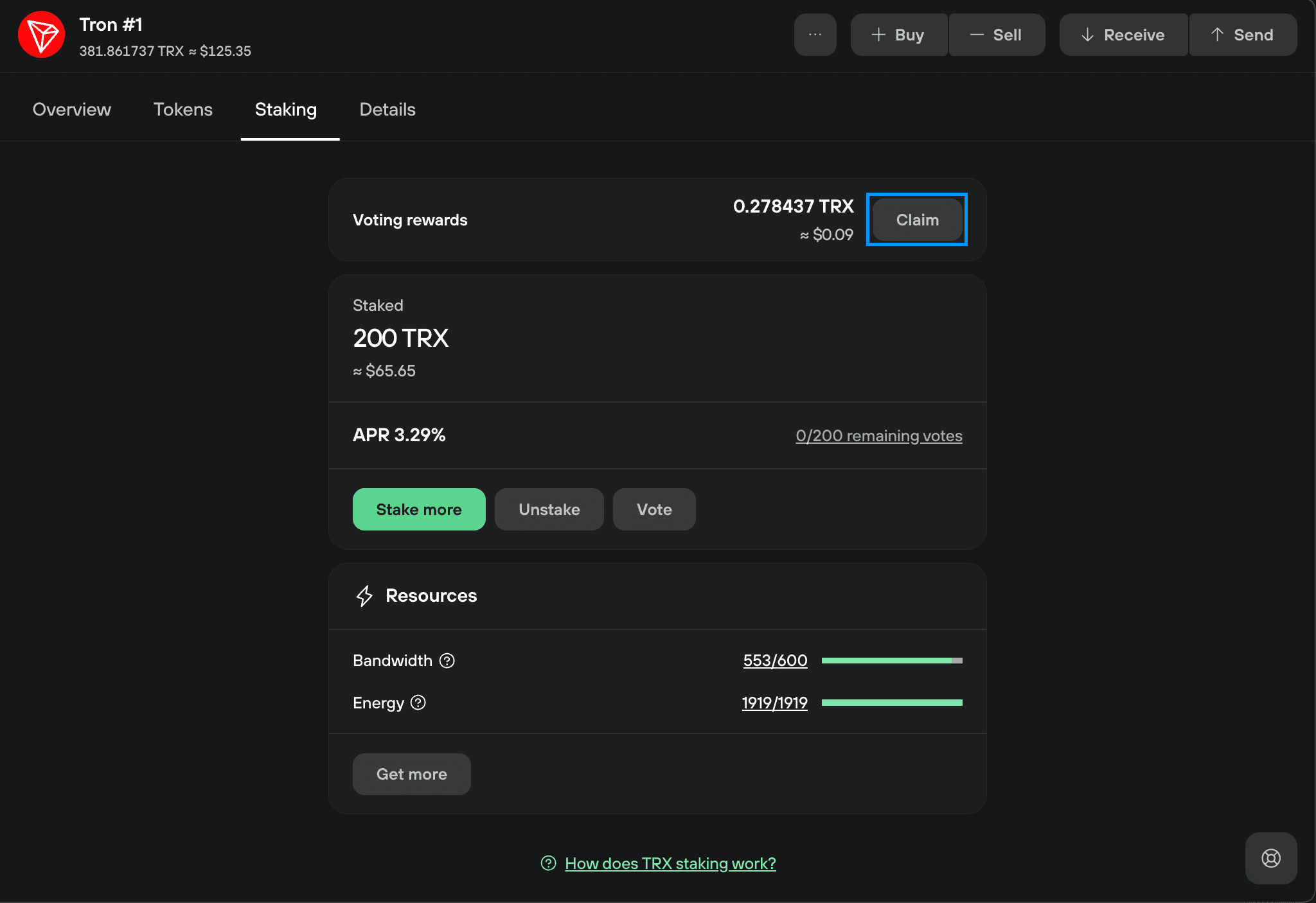Click the Tron logo icon

pyautogui.click(x=41, y=35)
